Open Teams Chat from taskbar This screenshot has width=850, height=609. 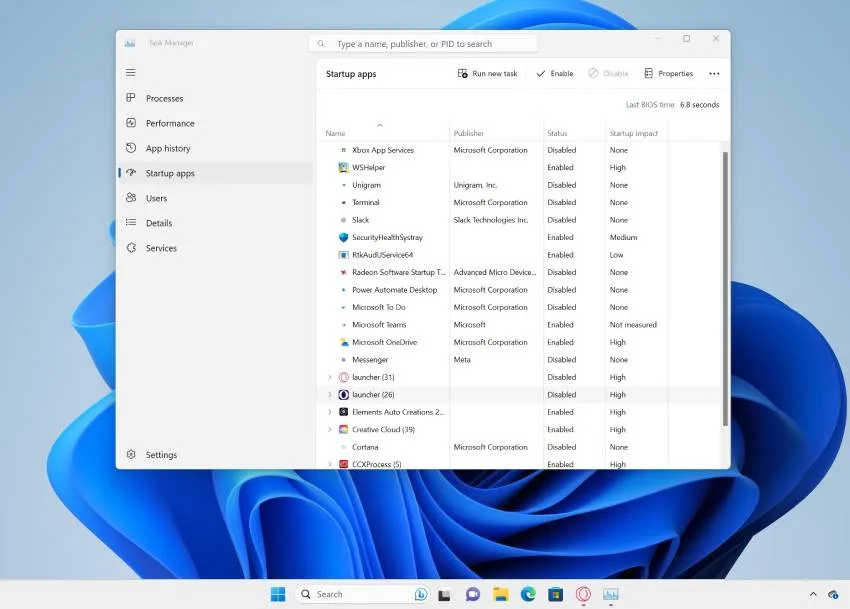473,594
